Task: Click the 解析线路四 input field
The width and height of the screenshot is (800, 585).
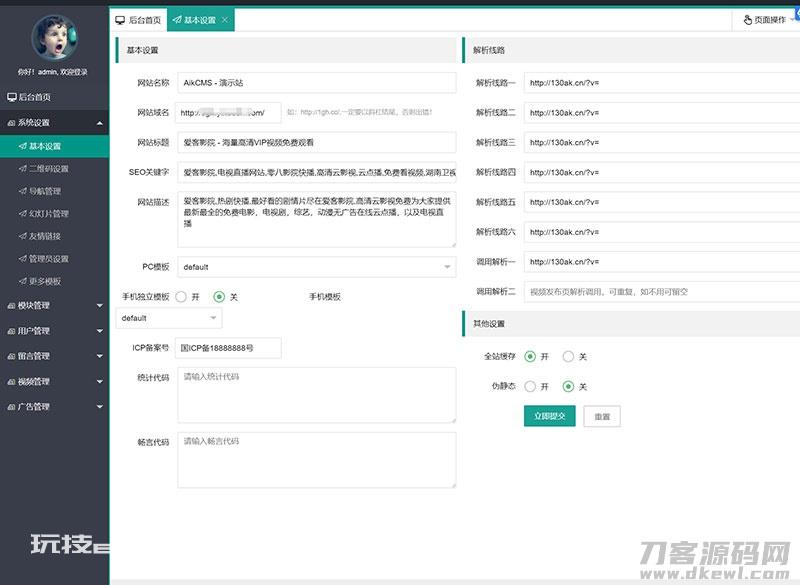Action: [662, 172]
